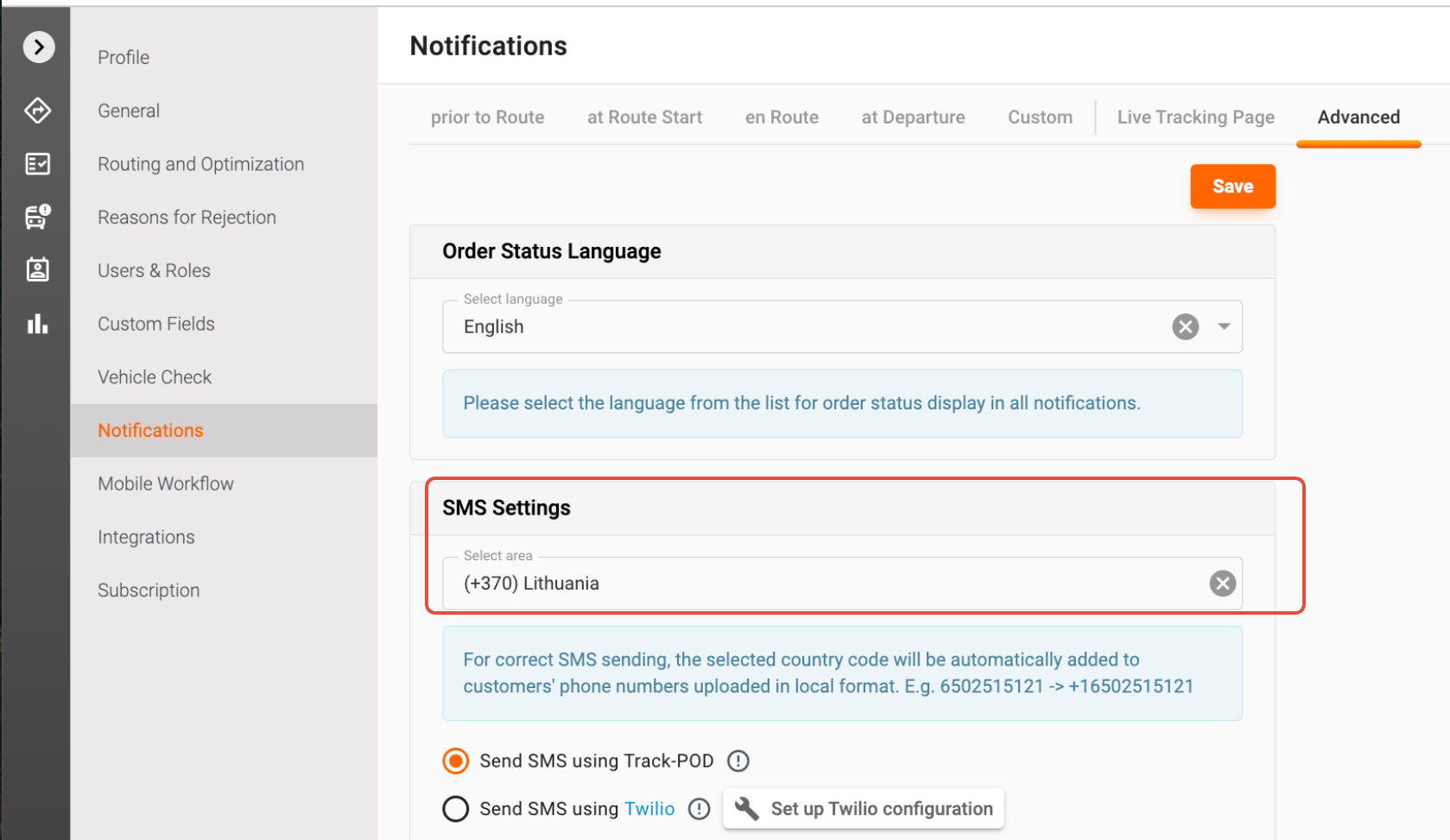
Task: Open the Twilio hyperlink
Action: pos(649,809)
